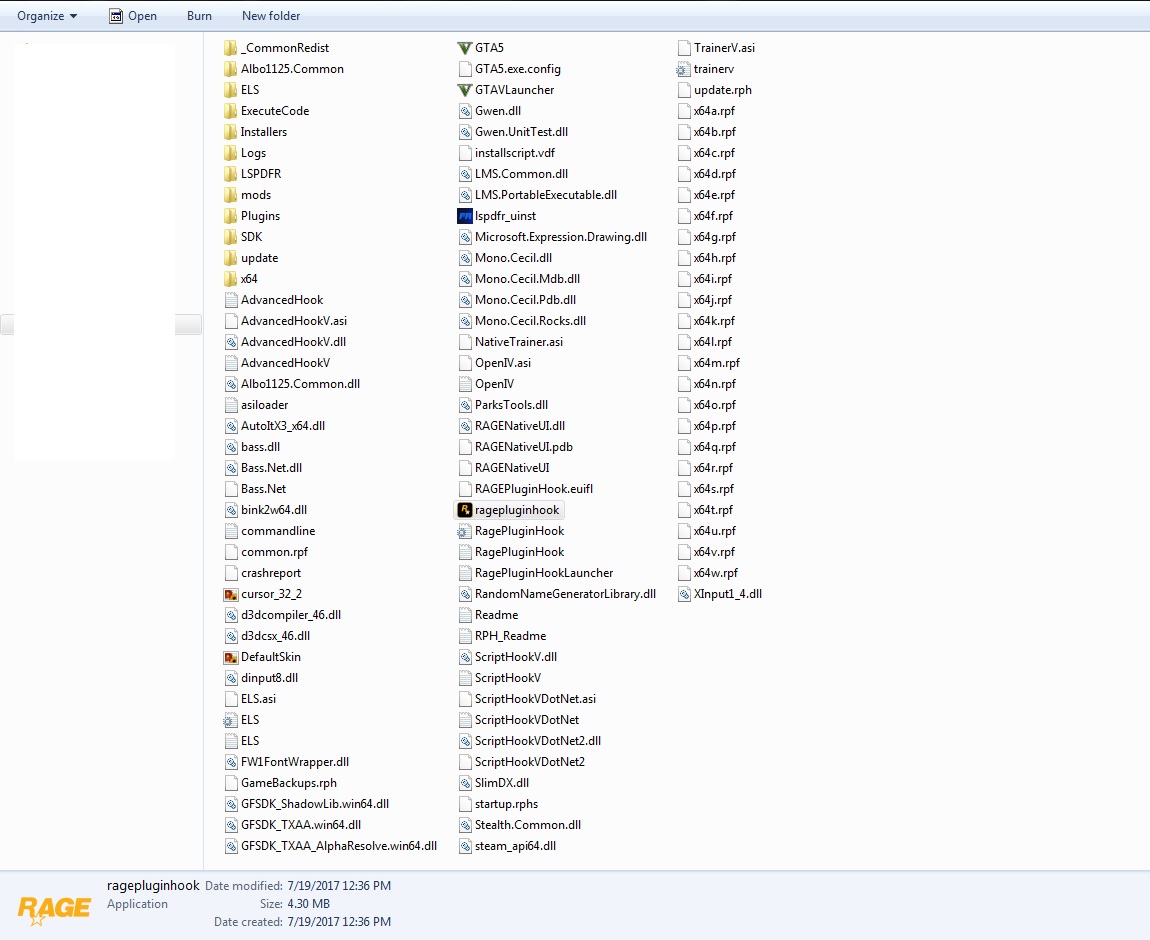Select the mods folder icon
This screenshot has height=940, width=1150.
[230, 195]
